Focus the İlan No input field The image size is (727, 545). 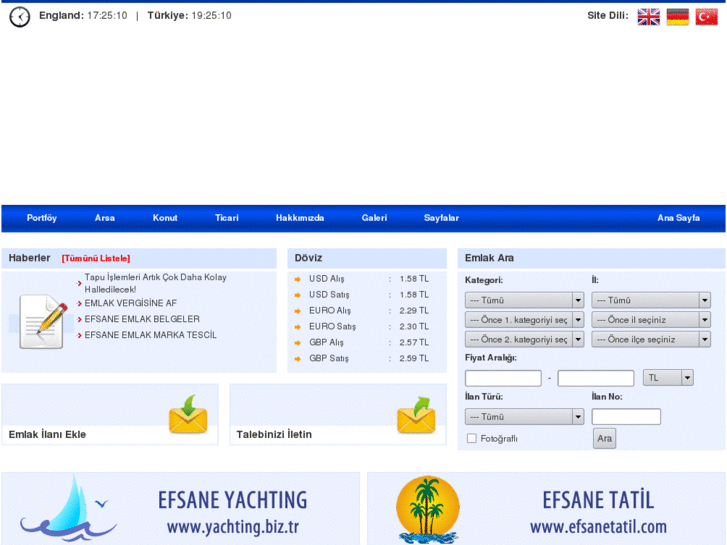point(626,417)
